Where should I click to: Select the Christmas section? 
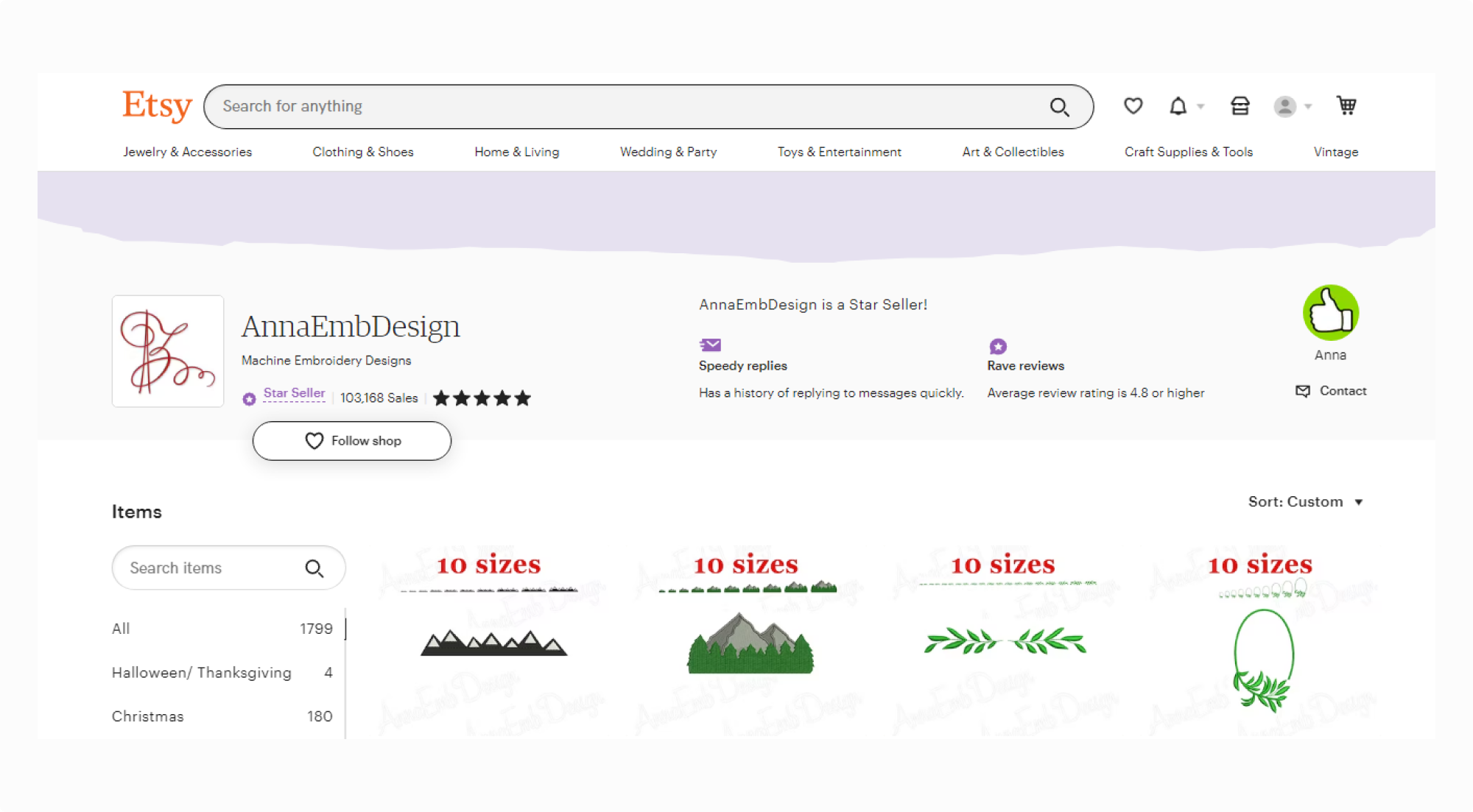tap(222, 716)
